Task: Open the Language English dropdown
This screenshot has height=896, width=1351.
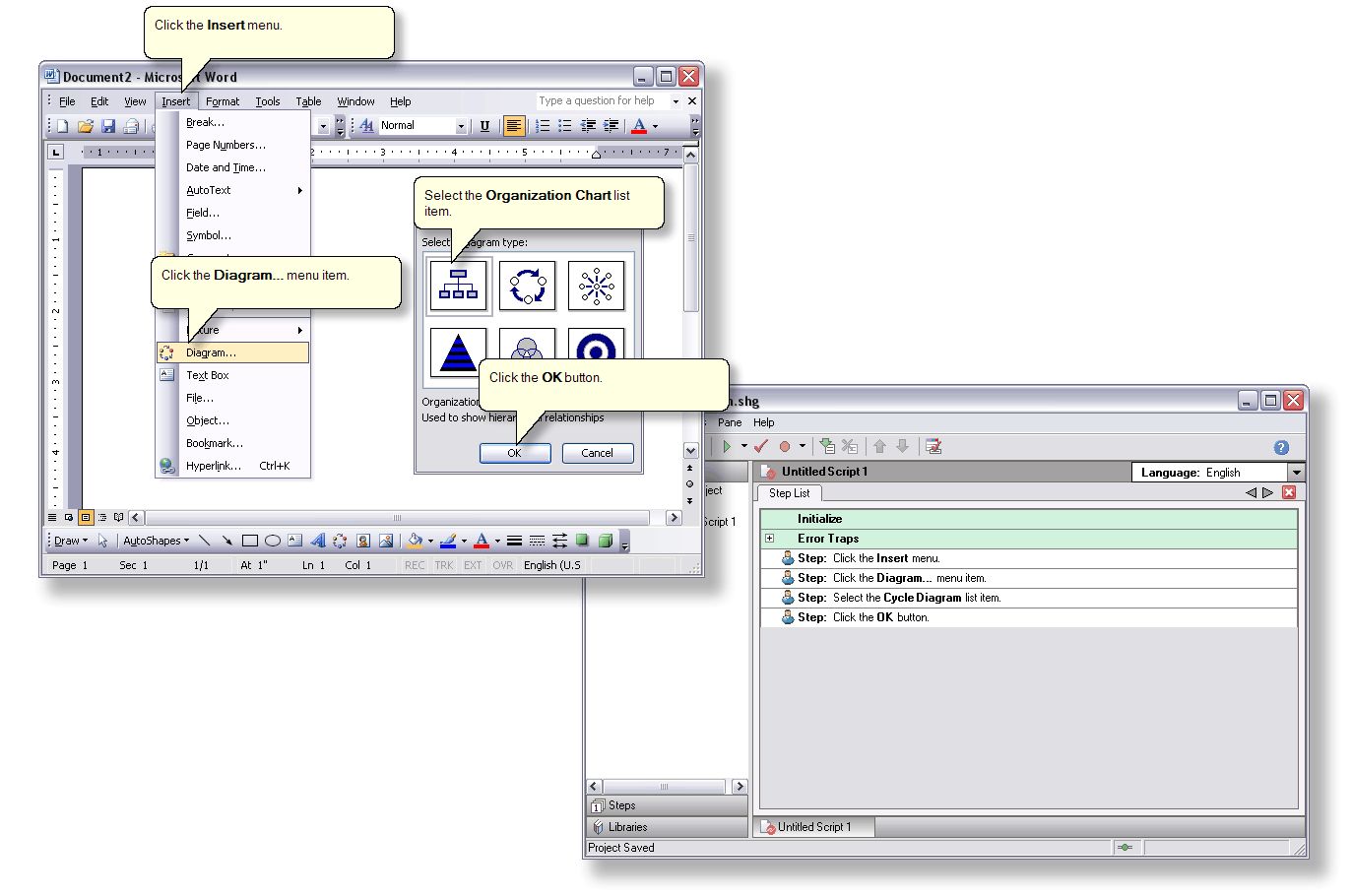Action: (x=1297, y=473)
